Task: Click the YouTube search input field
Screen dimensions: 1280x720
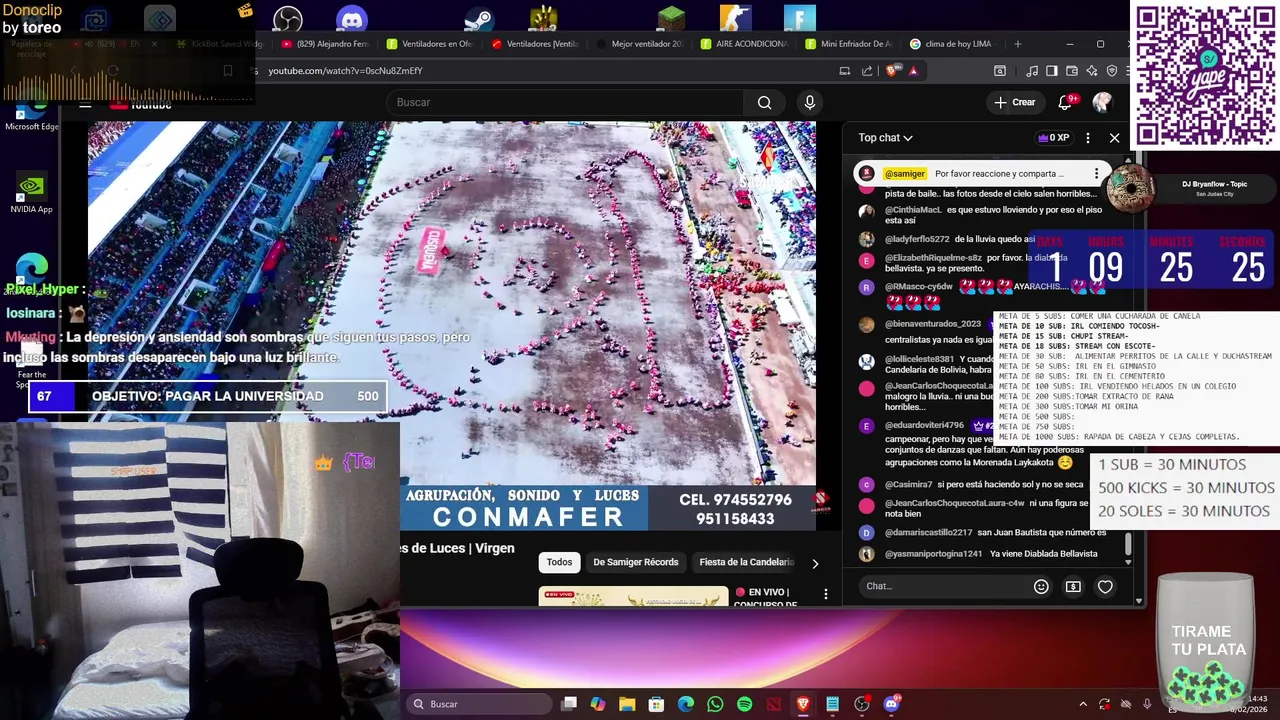Action: click(x=564, y=102)
